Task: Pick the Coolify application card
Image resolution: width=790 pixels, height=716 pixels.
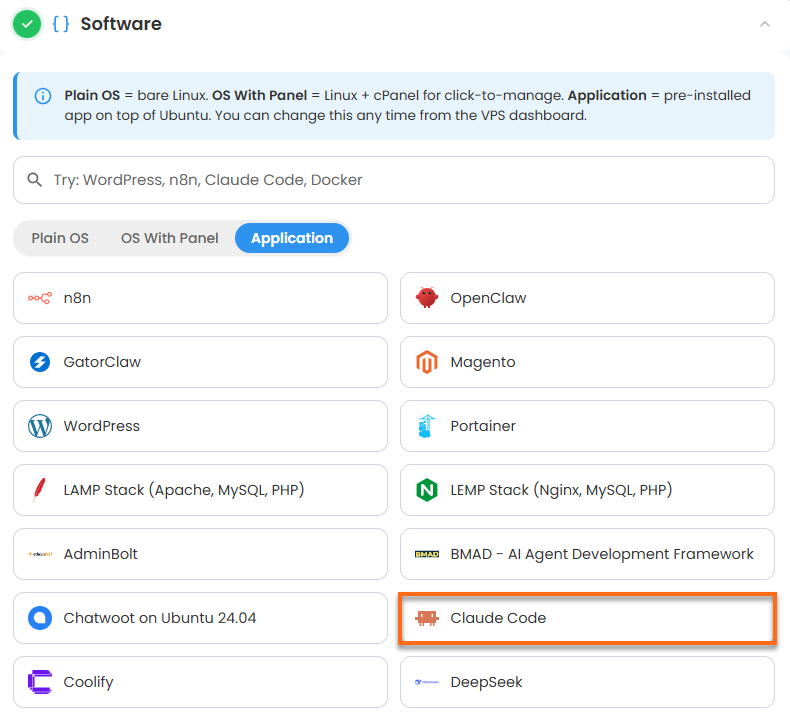Action: coord(201,682)
